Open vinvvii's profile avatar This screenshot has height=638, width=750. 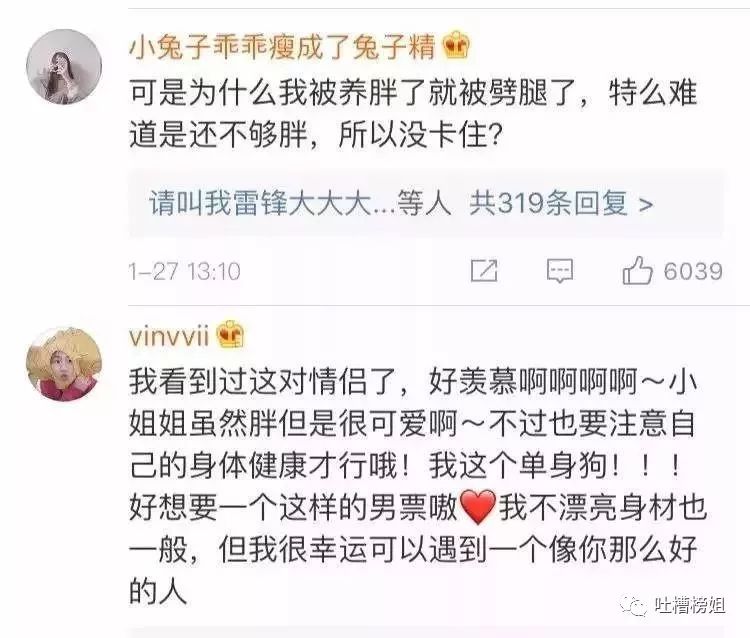tap(64, 364)
